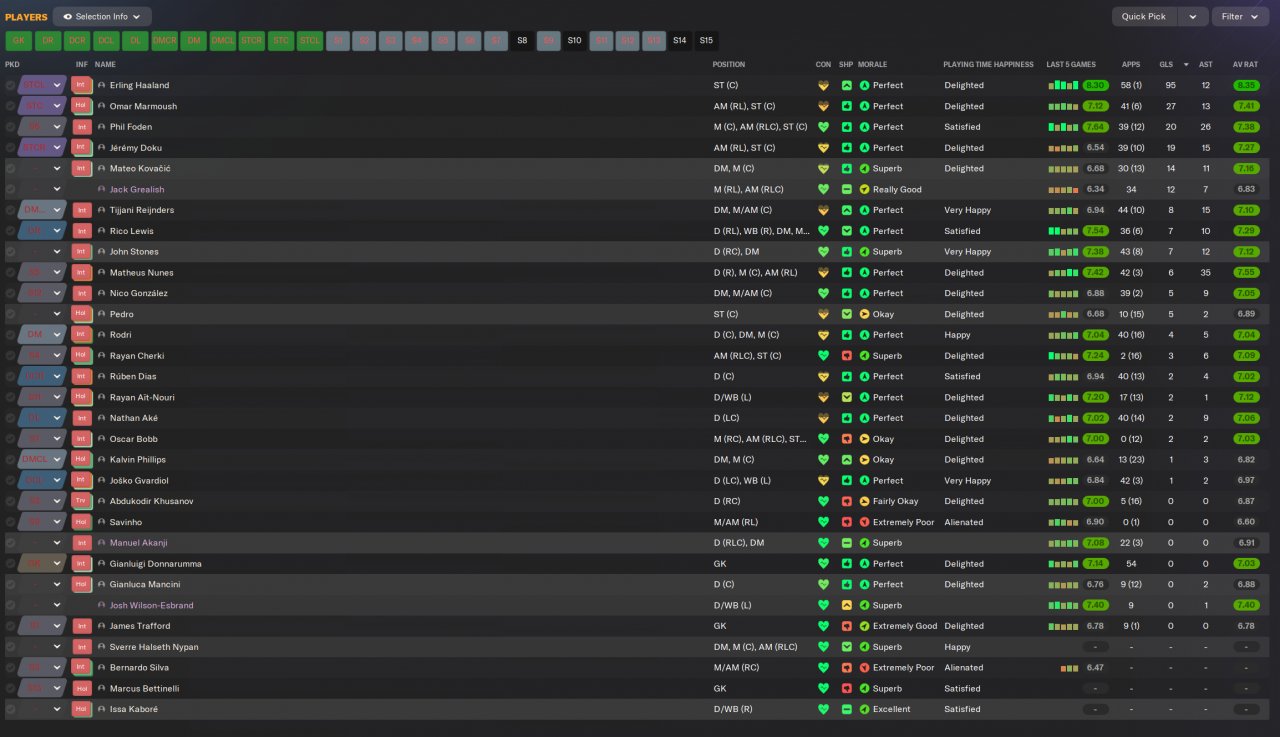Screen dimensions: 1280x737
Task: Click Jack Grealish's match sharpness icon
Action: pos(846,189)
